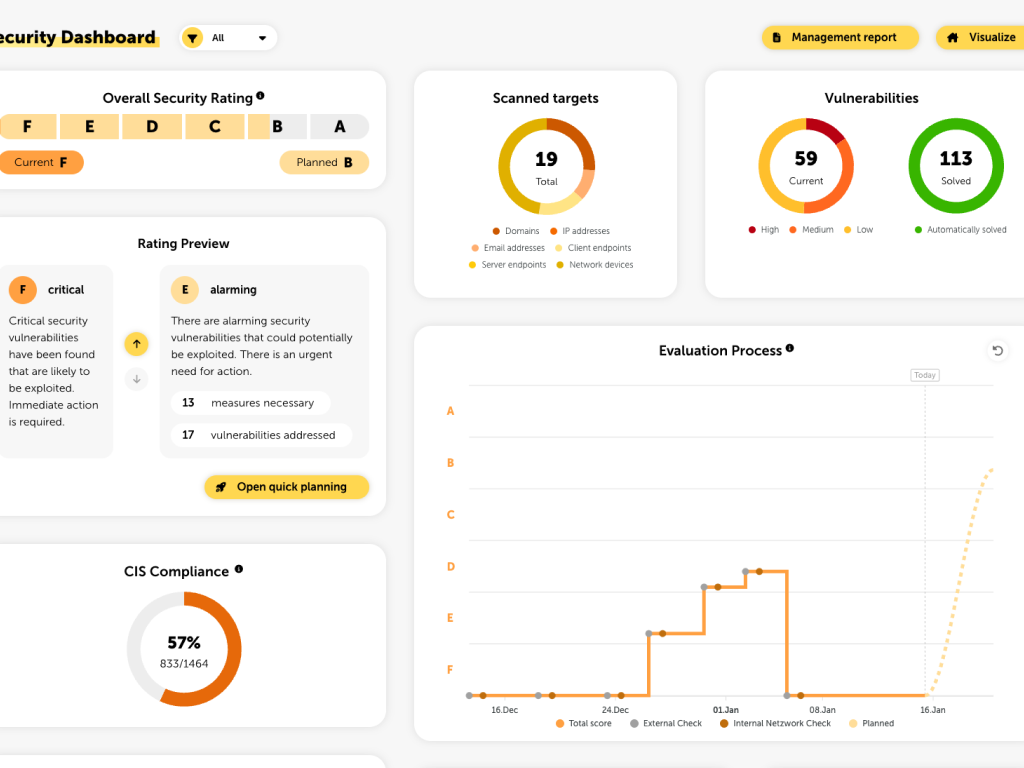Click the down arrow in Rating Preview
1024x768 pixels.
coord(136,379)
